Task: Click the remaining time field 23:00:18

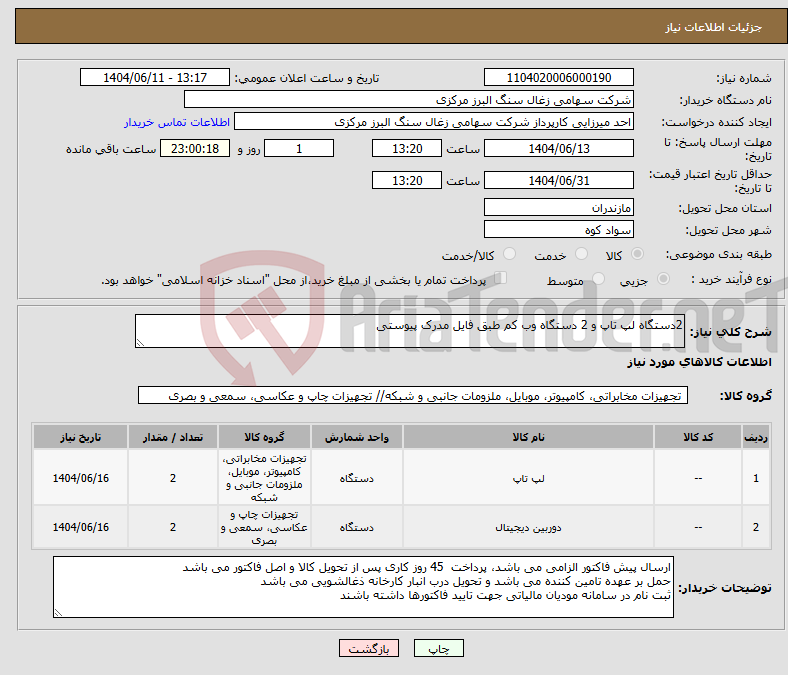Action: 195,148
